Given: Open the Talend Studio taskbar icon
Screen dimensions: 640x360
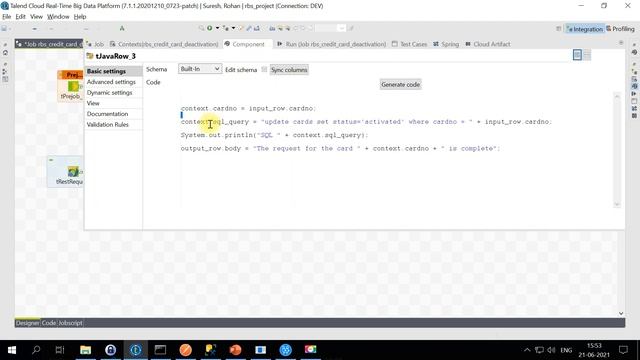Looking at the screenshot, I should [x=136, y=350].
